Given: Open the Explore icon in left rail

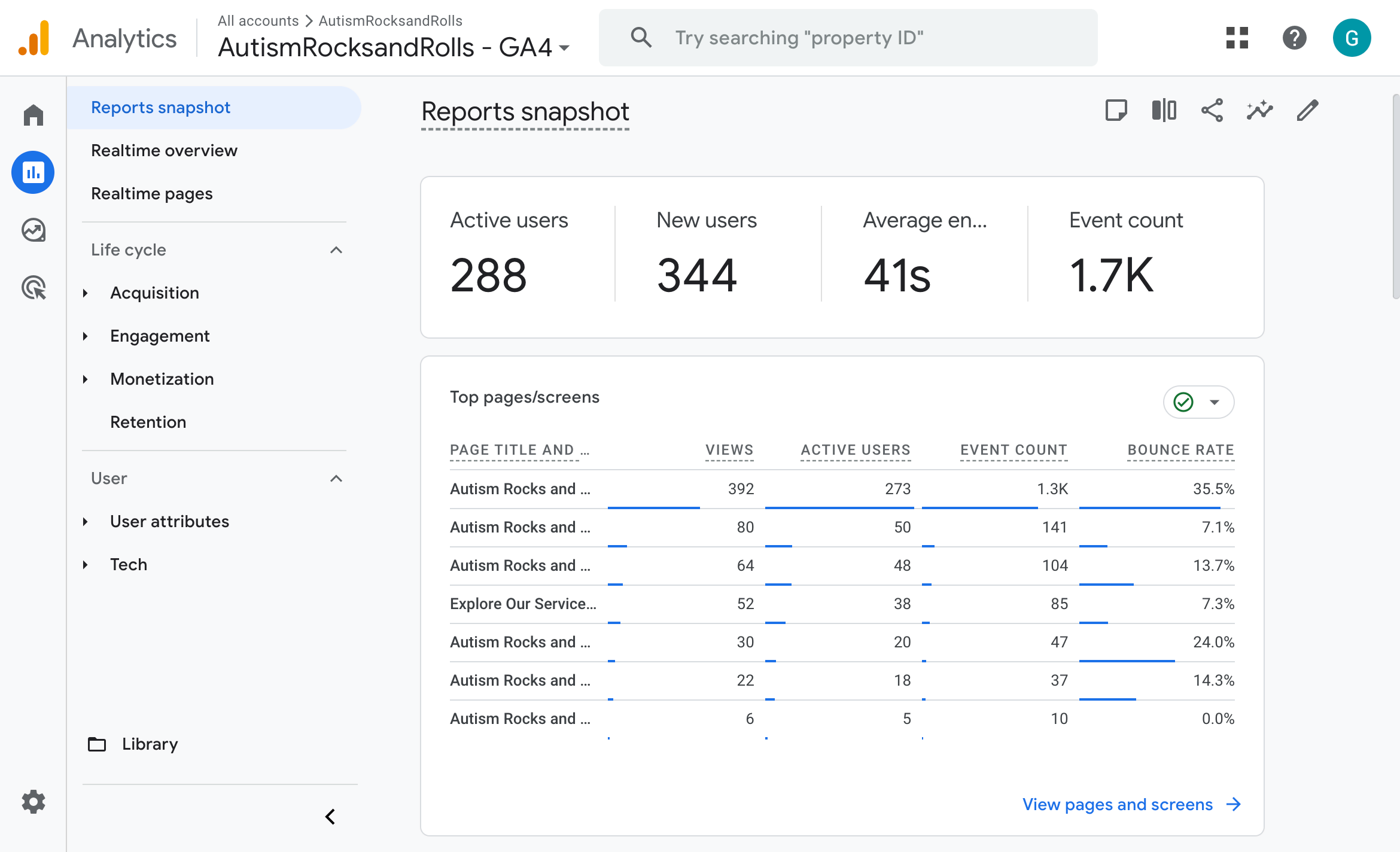Looking at the screenshot, I should (x=34, y=230).
